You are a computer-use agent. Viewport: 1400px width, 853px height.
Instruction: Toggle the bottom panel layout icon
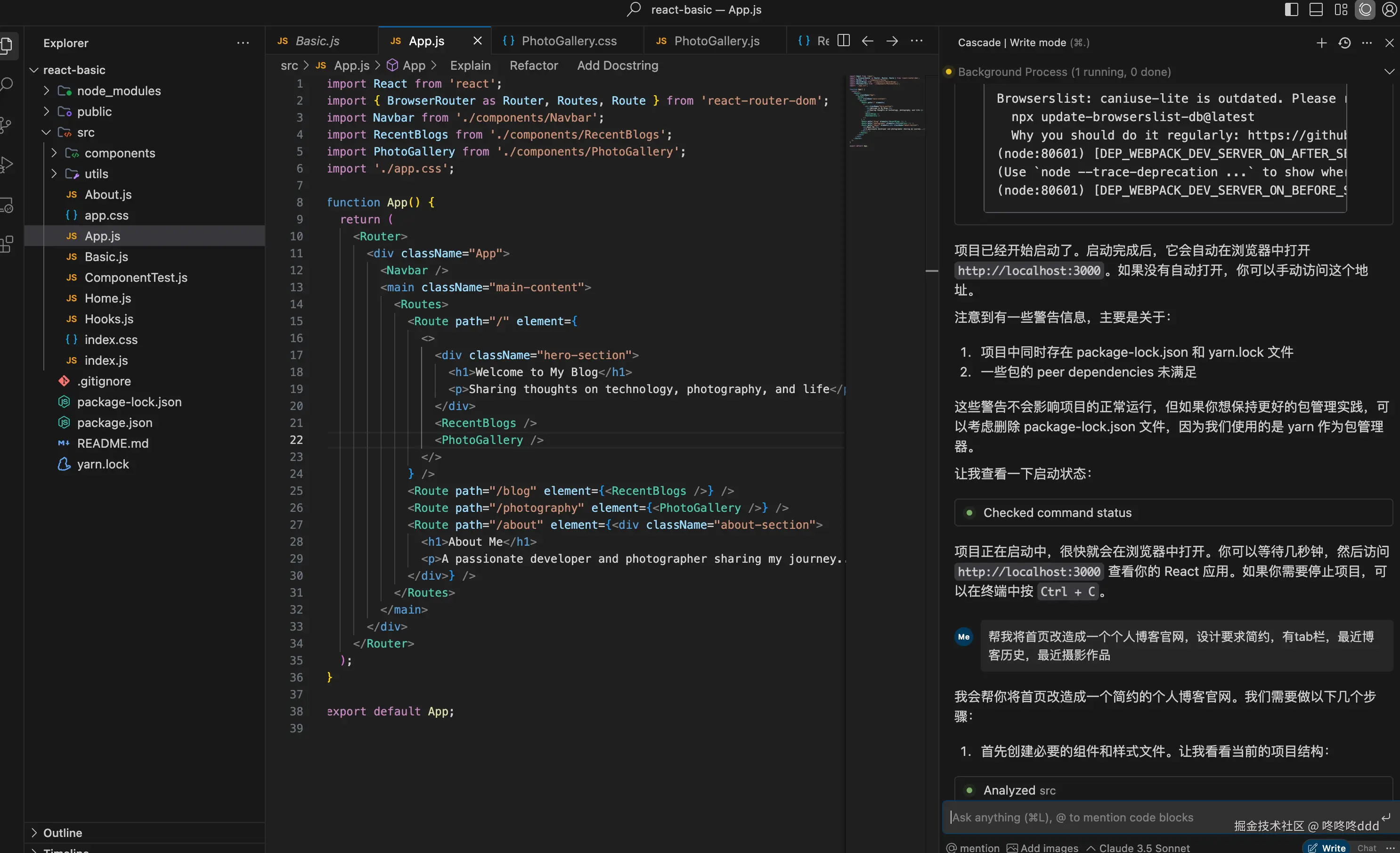tap(1316, 9)
